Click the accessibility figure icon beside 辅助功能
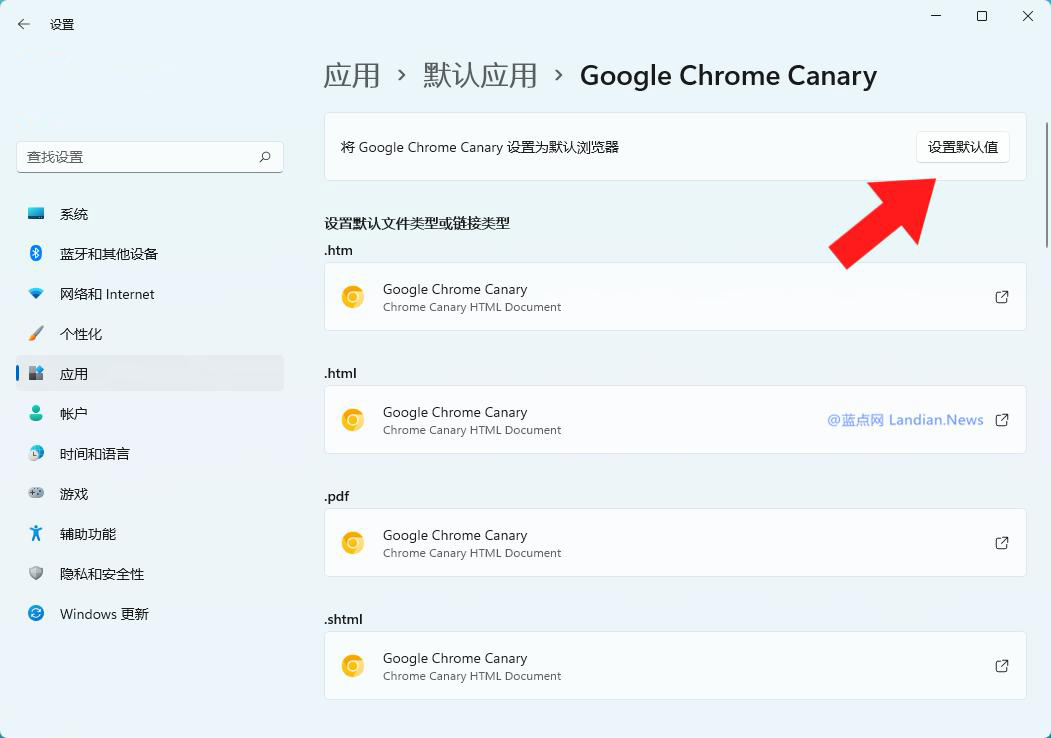 (36, 534)
